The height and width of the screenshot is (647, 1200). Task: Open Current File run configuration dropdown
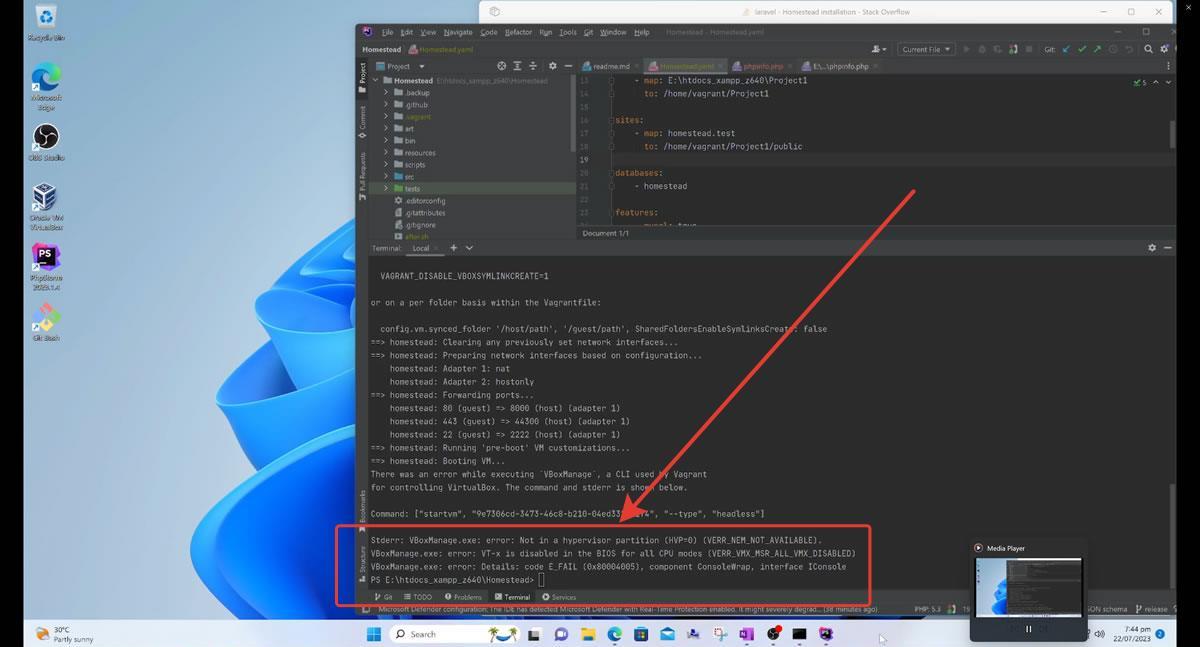[927, 49]
